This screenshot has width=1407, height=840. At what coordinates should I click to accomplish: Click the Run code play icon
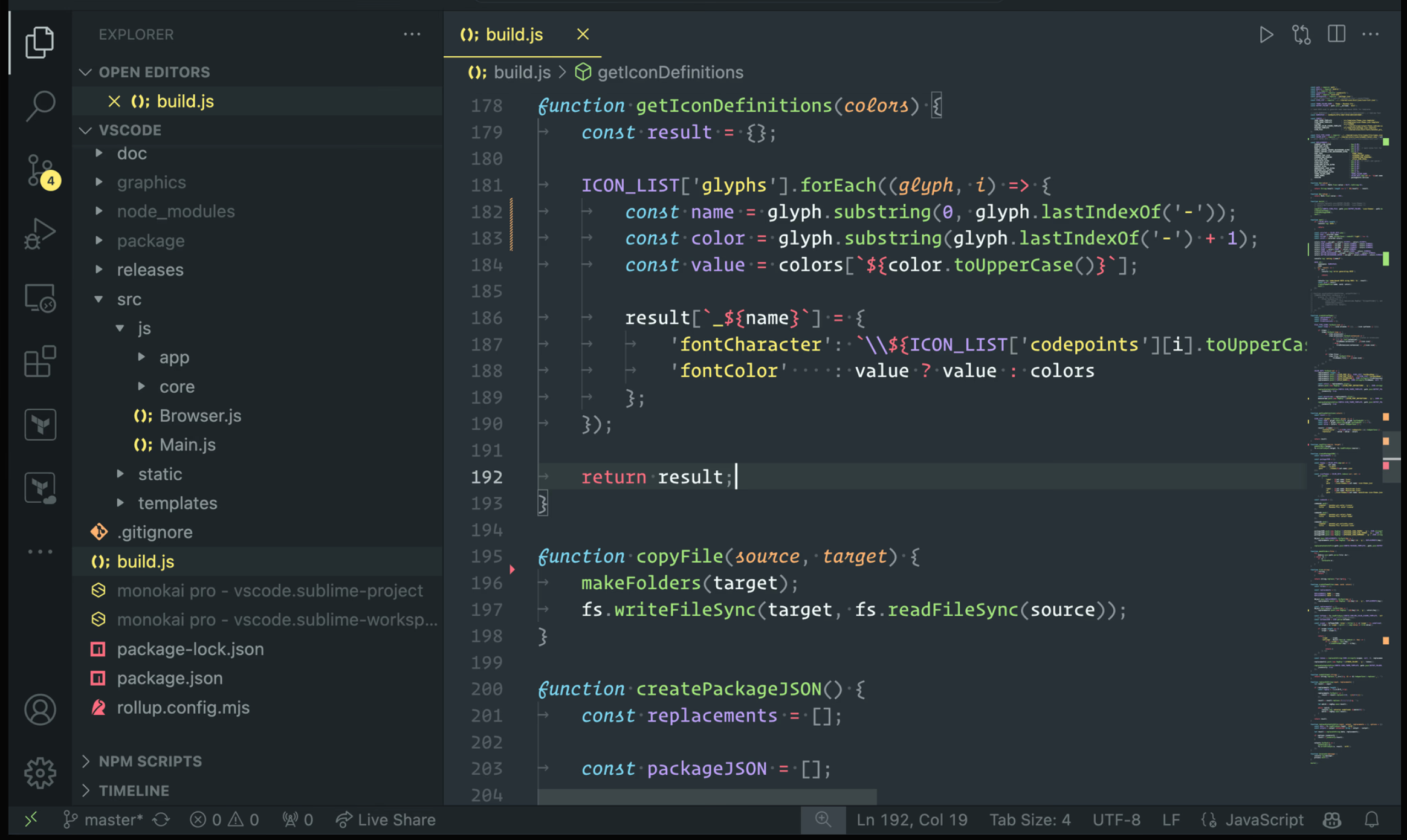point(1266,35)
